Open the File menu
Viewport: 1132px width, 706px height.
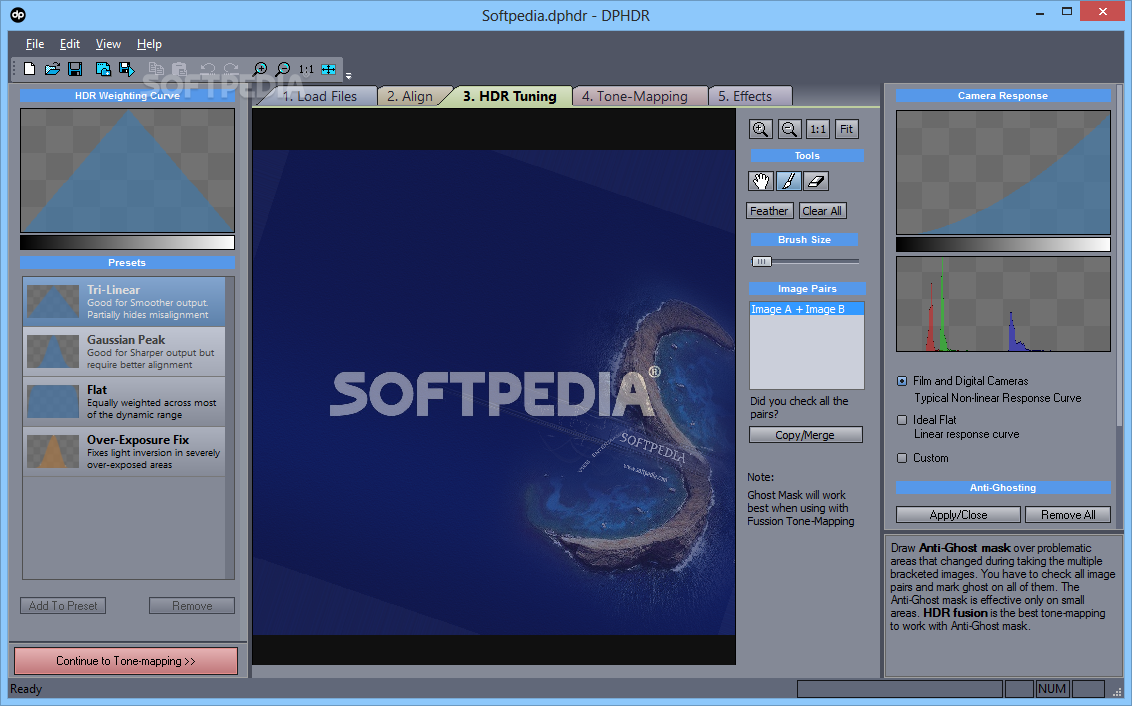click(x=35, y=44)
